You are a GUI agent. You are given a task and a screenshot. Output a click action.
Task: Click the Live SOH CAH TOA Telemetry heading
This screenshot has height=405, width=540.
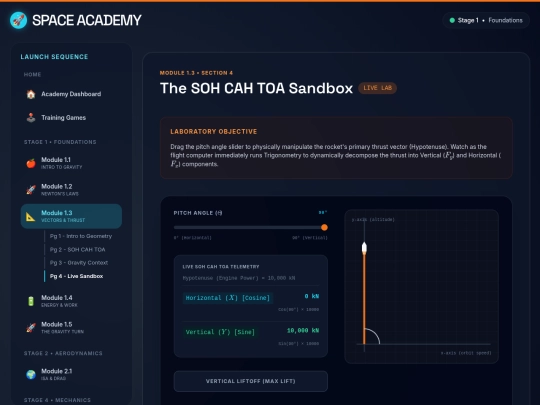point(221,267)
